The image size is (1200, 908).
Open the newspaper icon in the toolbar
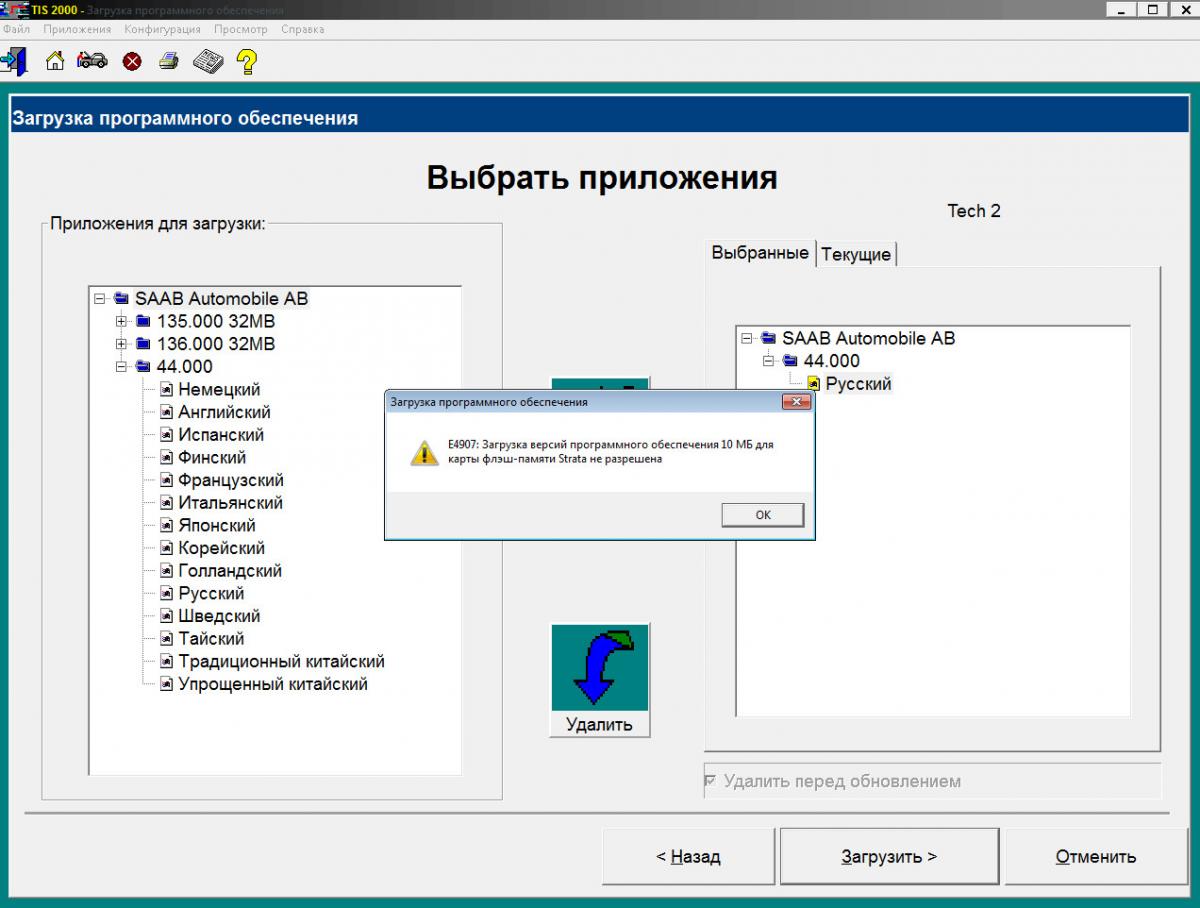(208, 61)
